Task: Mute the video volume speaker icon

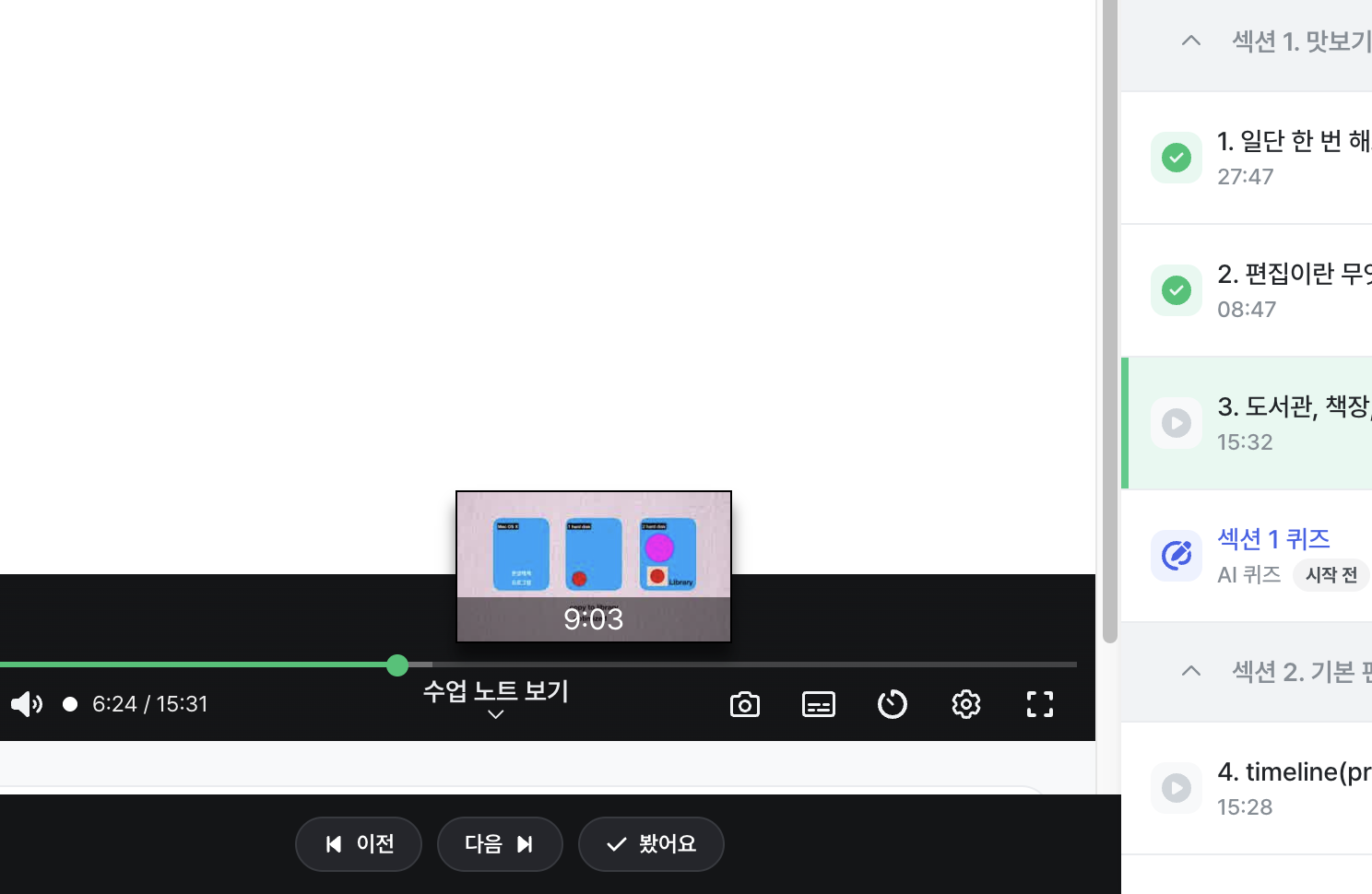Action: (27, 704)
